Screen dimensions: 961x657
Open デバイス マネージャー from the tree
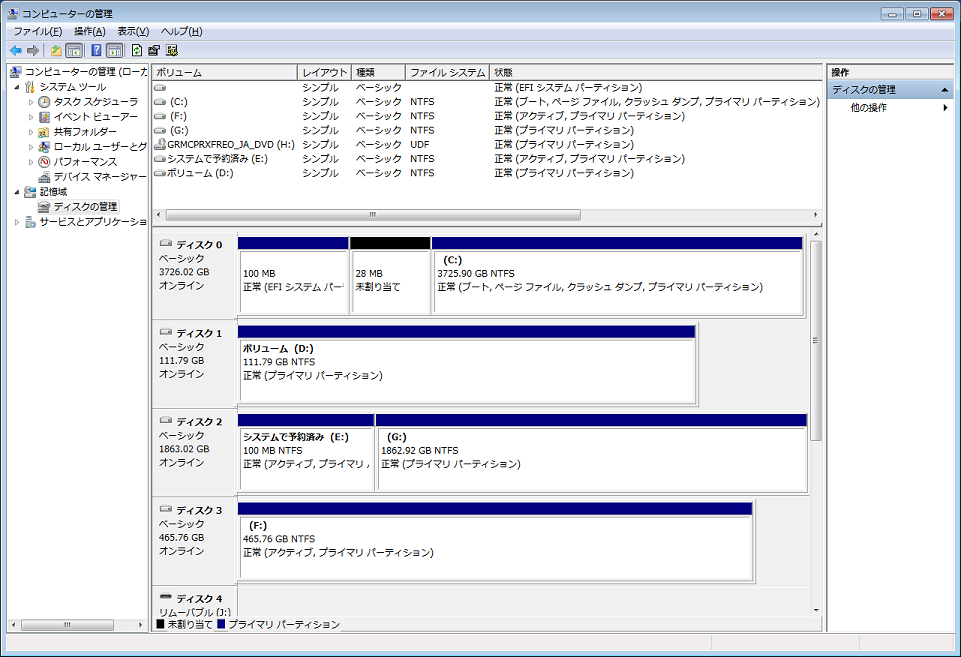pos(92,177)
